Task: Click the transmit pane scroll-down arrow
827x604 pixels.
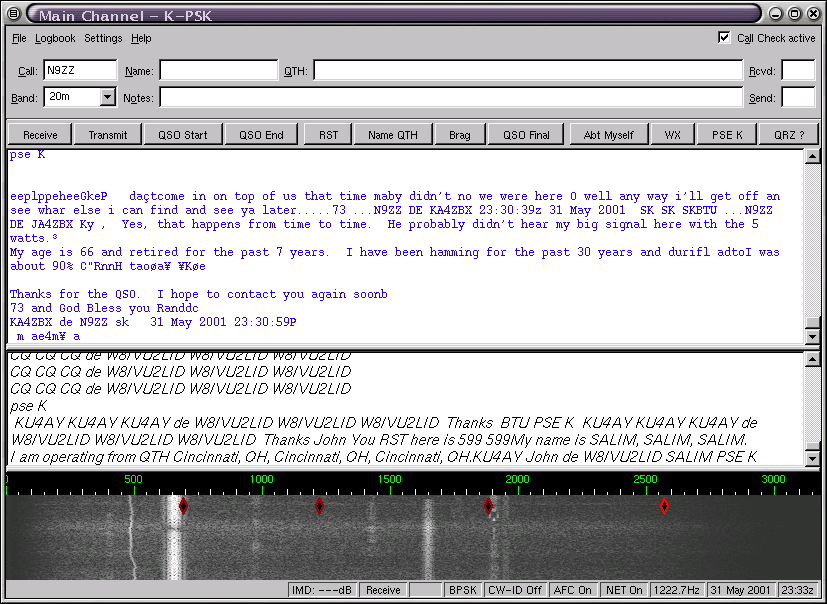Action: tap(812, 458)
